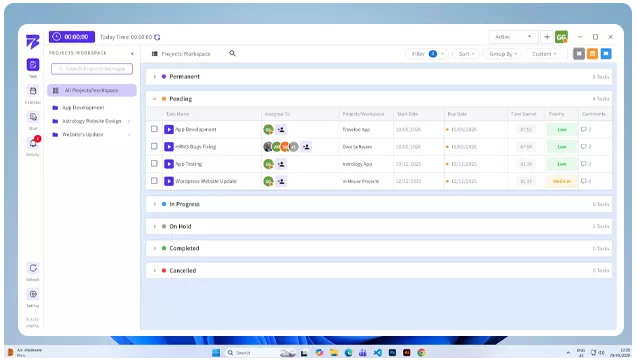Open comments for Astrology App row

pyautogui.click(x=586, y=164)
